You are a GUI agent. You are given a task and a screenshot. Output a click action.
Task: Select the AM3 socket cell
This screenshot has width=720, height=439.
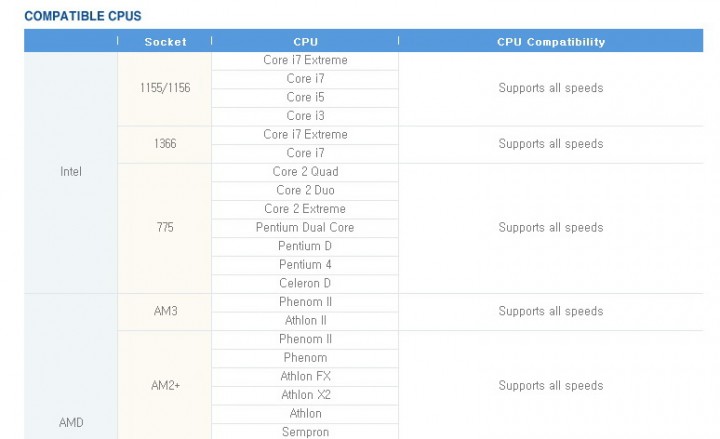pyautogui.click(x=165, y=311)
